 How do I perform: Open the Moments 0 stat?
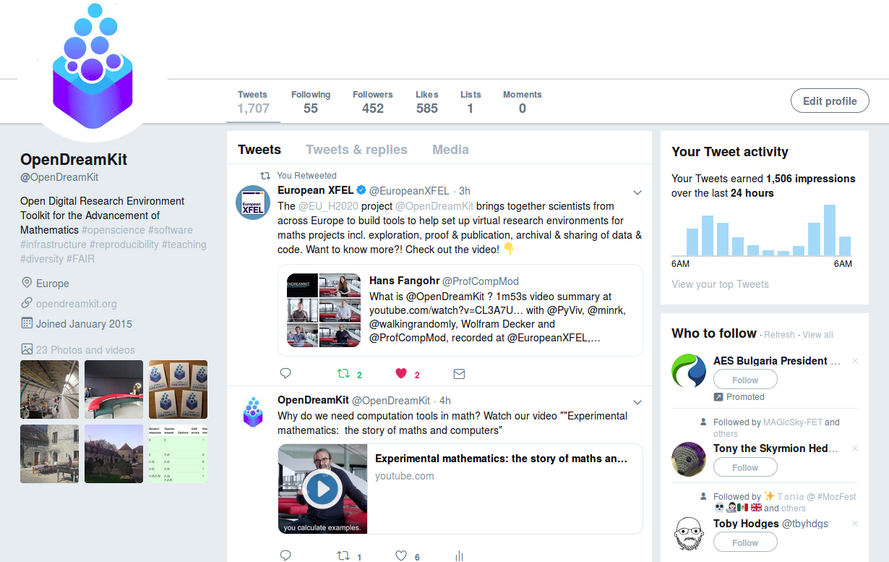[x=522, y=102]
